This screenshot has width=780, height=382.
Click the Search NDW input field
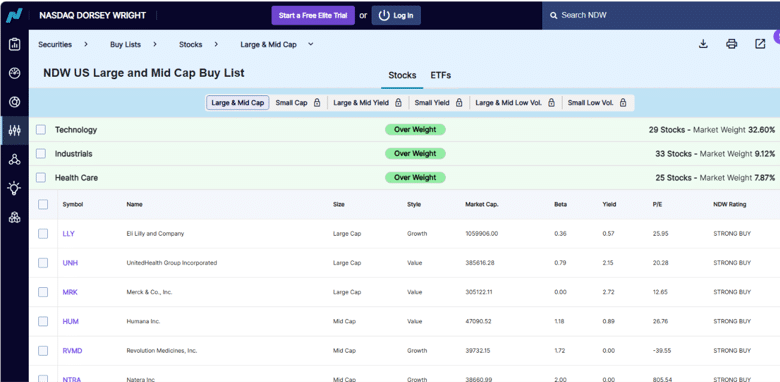point(661,15)
